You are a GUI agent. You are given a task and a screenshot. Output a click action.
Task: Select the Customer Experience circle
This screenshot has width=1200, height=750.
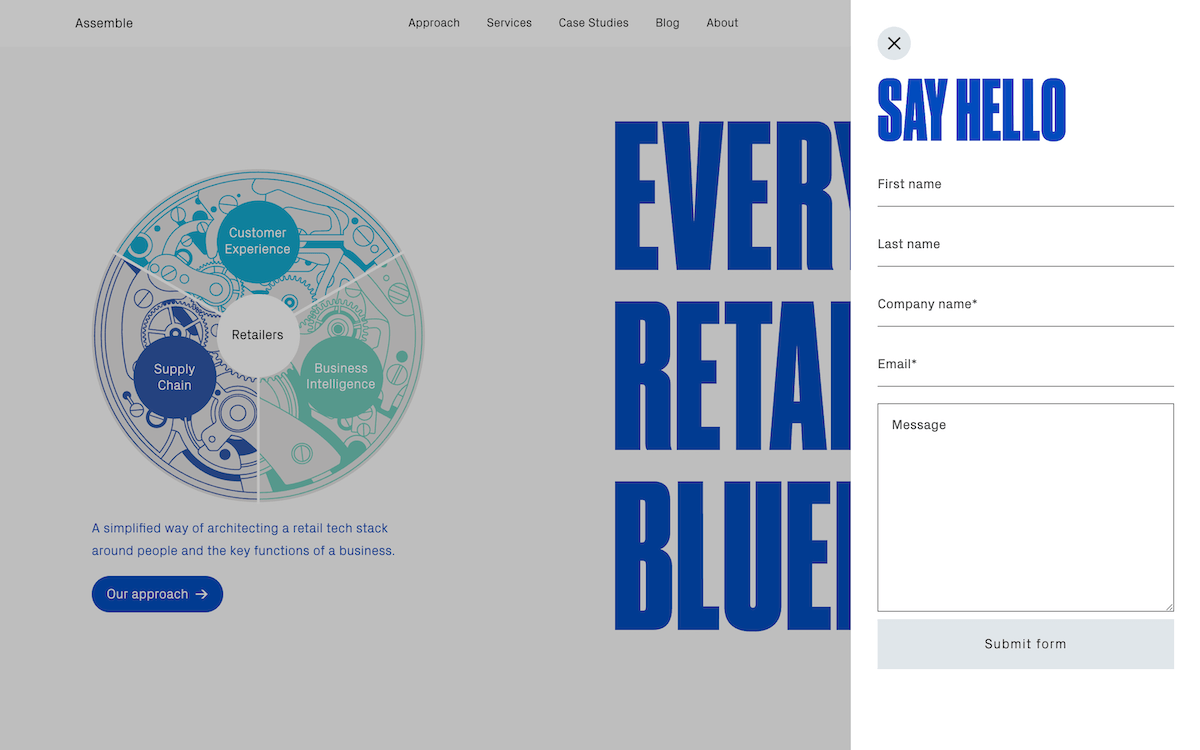pyautogui.click(x=257, y=241)
